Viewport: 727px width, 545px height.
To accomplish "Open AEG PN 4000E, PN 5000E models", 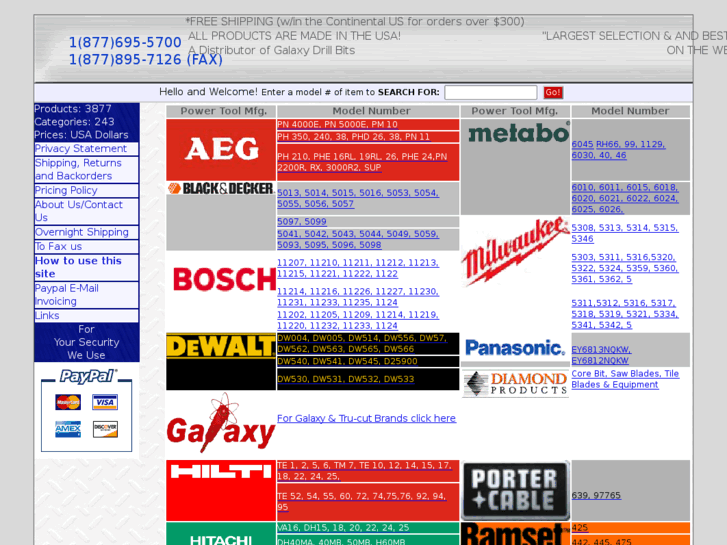I will click(337, 124).
